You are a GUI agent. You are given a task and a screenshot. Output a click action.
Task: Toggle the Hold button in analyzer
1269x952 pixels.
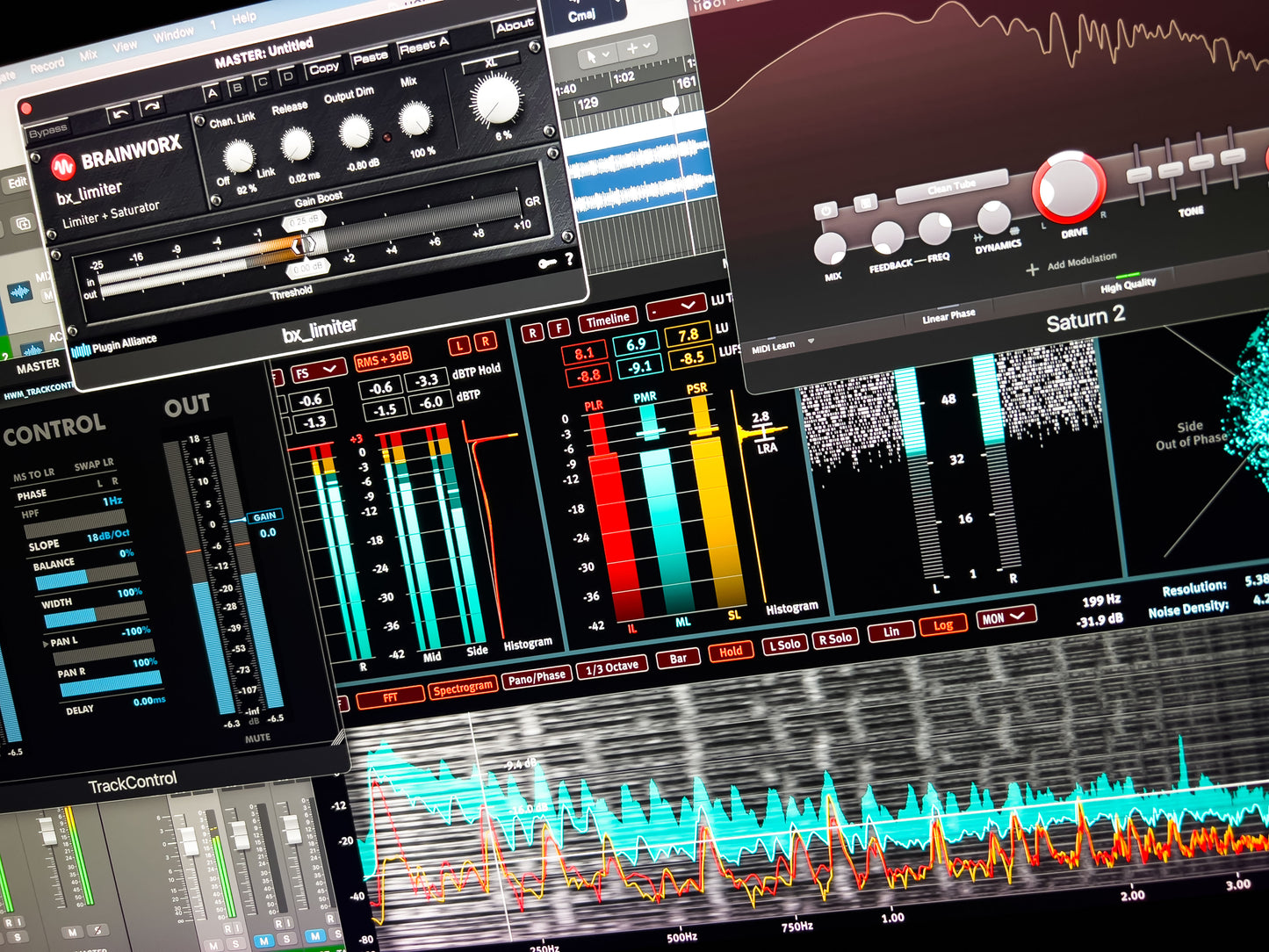[731, 652]
